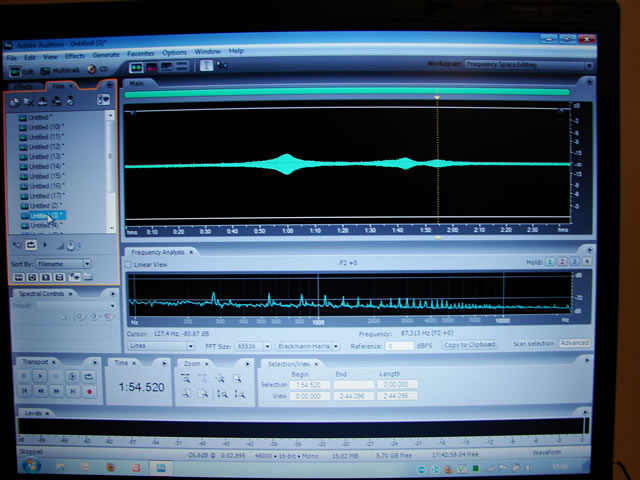This screenshot has width=640, height=480.
Task: Click the Hold 1 button
Action: tap(549, 262)
